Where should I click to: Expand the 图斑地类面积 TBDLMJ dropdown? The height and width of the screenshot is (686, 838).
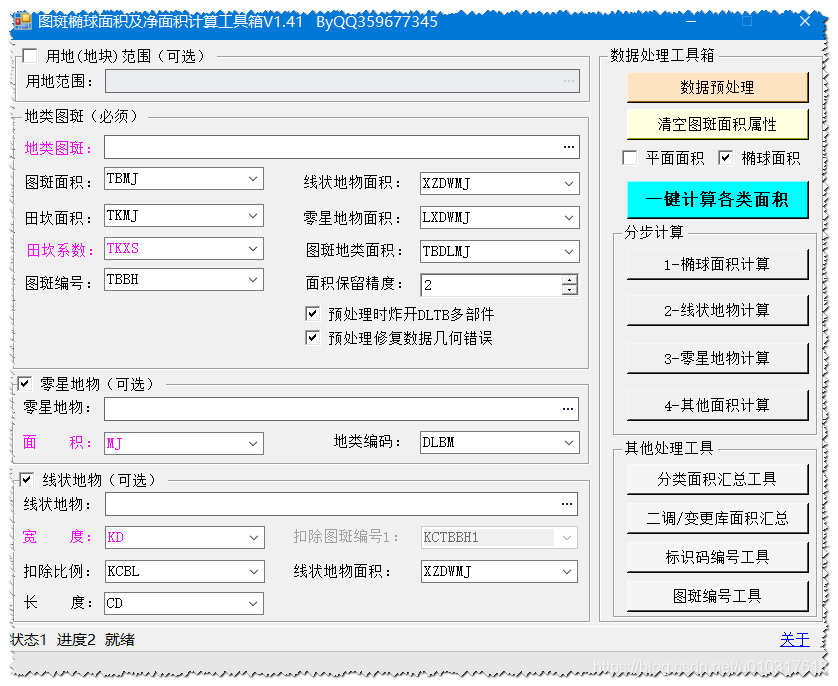pyautogui.click(x=569, y=252)
